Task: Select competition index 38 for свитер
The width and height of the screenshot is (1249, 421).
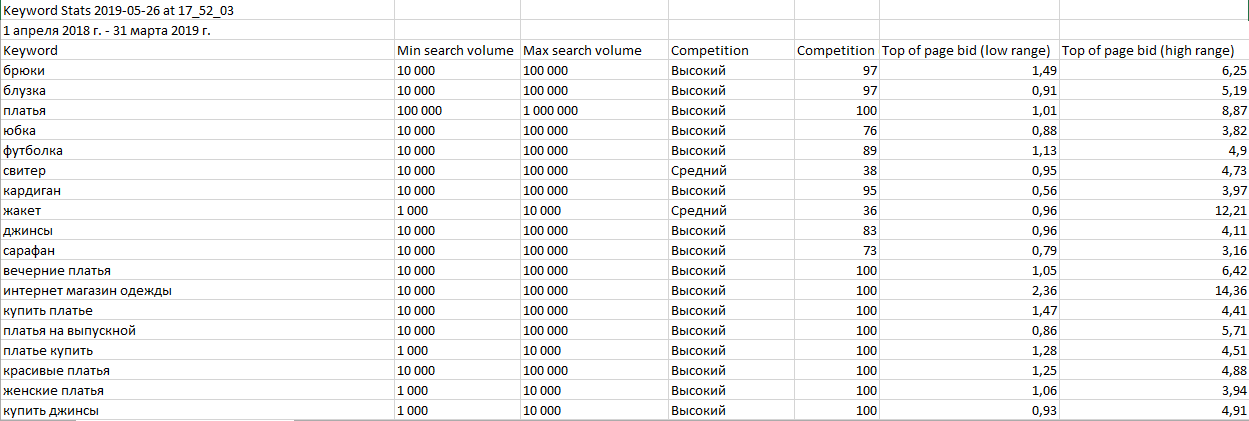Action: (837, 170)
